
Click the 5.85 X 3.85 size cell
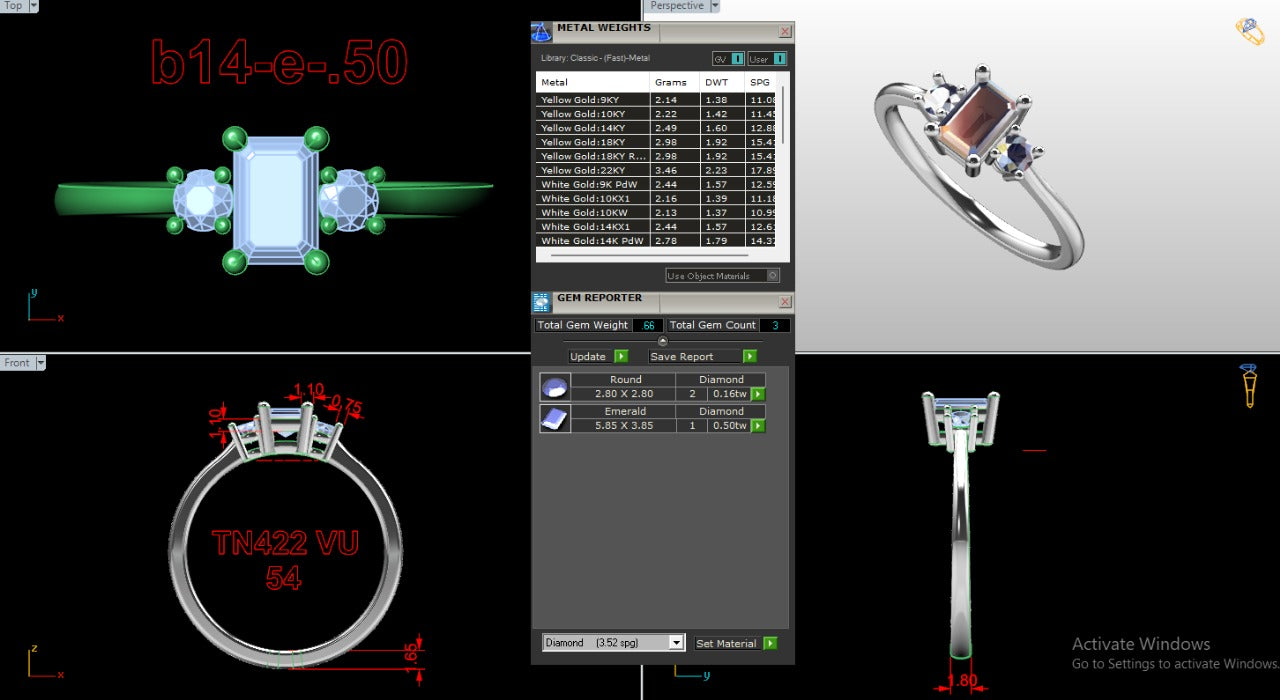pyautogui.click(x=625, y=426)
